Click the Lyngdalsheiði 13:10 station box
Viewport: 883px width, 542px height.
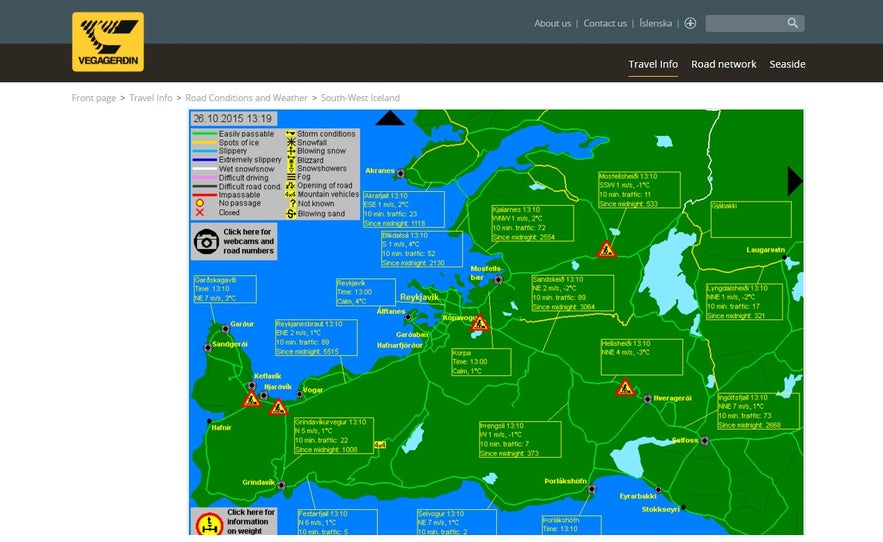[744, 302]
